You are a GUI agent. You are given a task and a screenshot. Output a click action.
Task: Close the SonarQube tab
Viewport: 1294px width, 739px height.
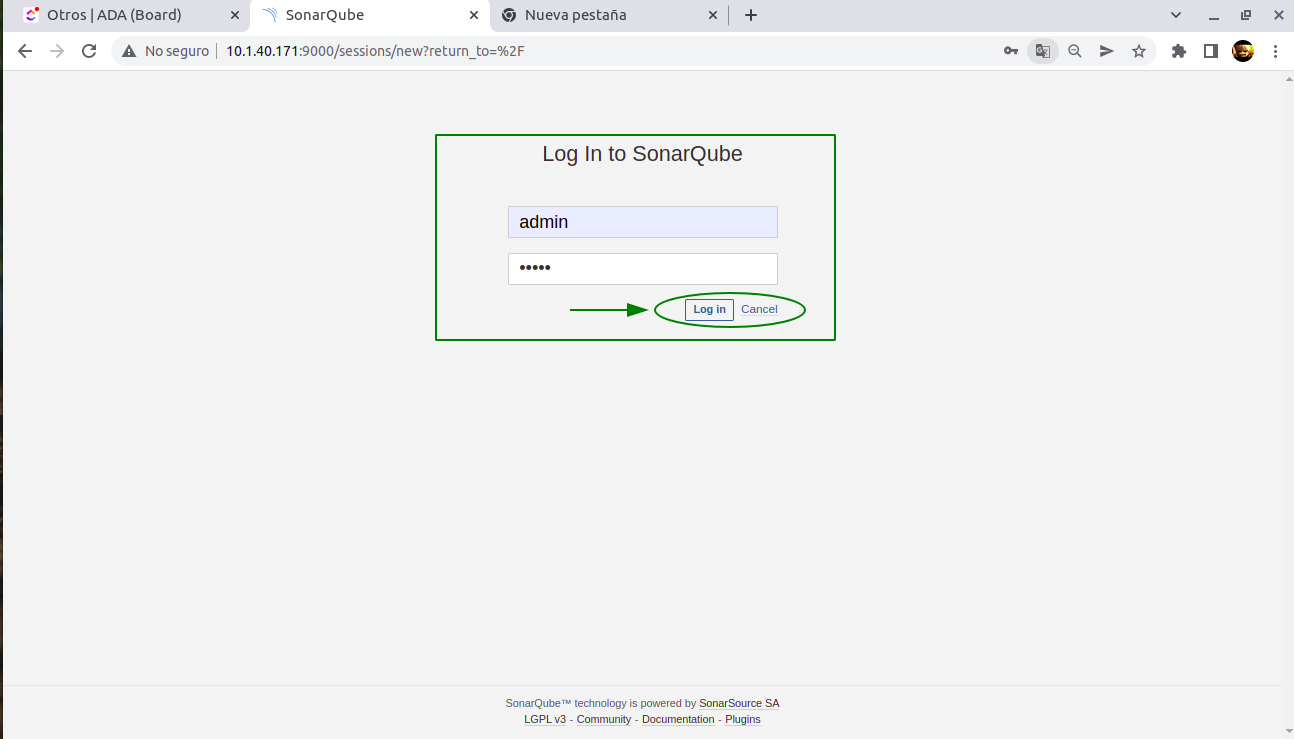474,15
